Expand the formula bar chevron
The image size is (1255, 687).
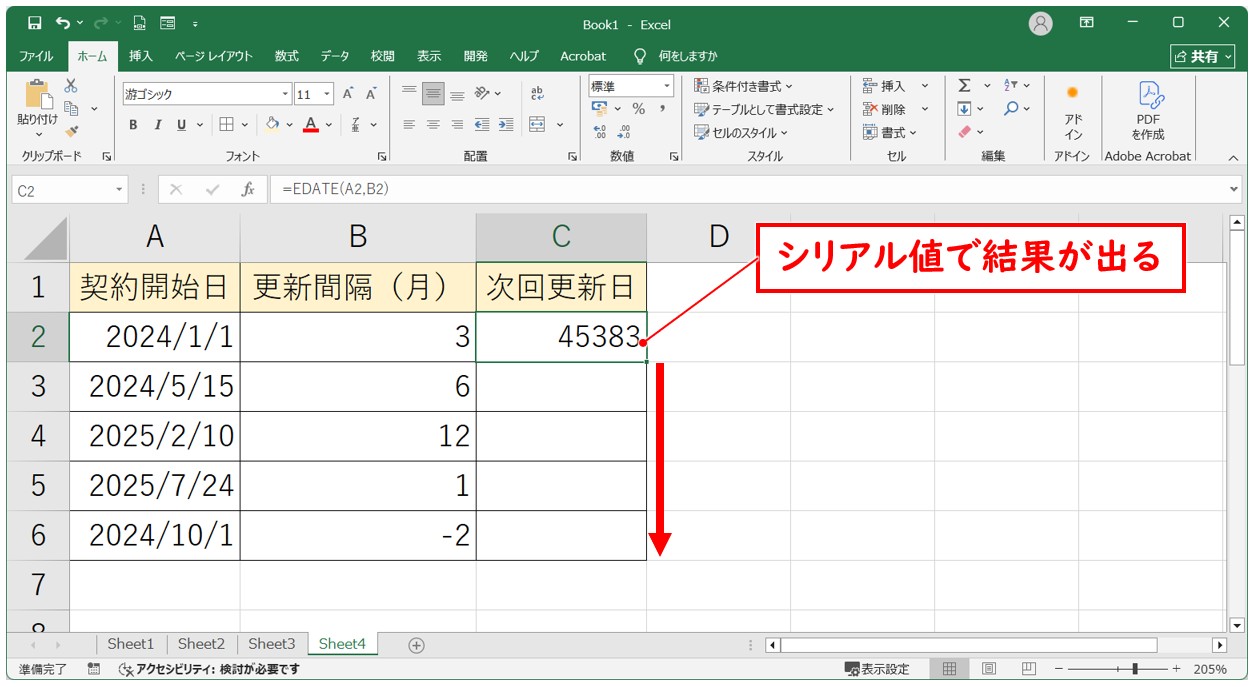pyautogui.click(x=1234, y=189)
